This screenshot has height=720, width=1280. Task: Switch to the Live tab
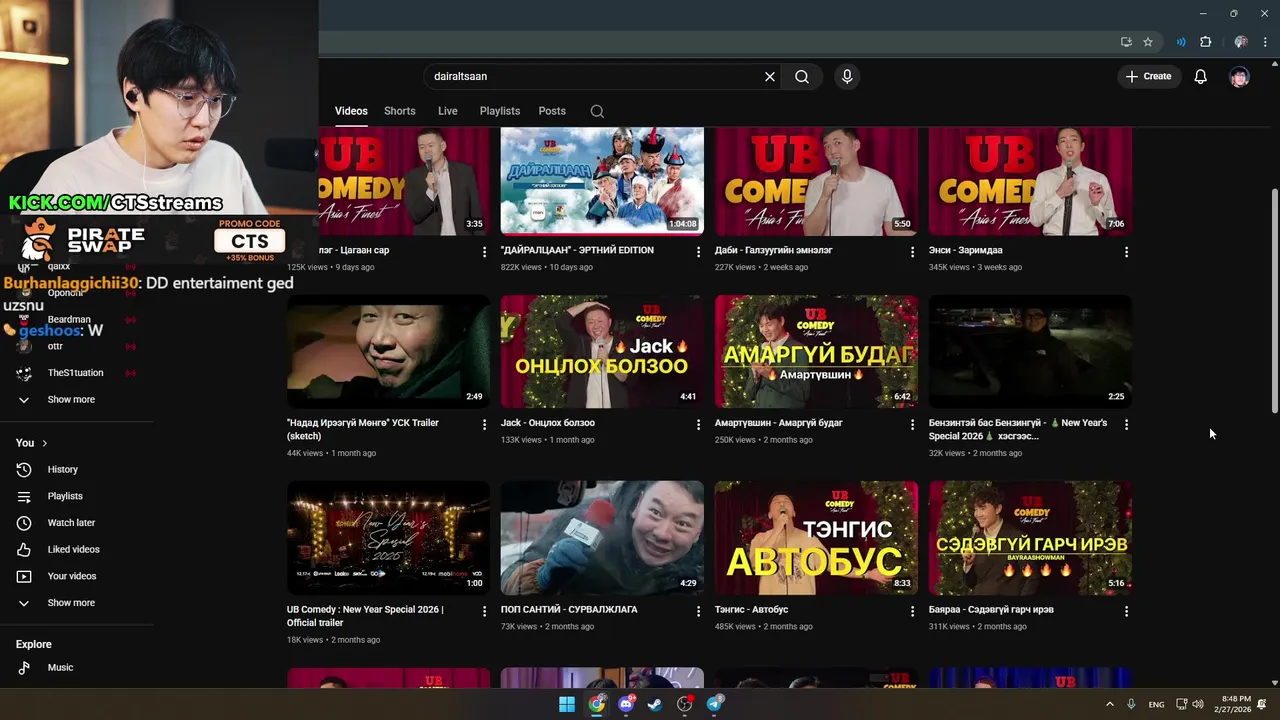click(x=448, y=111)
